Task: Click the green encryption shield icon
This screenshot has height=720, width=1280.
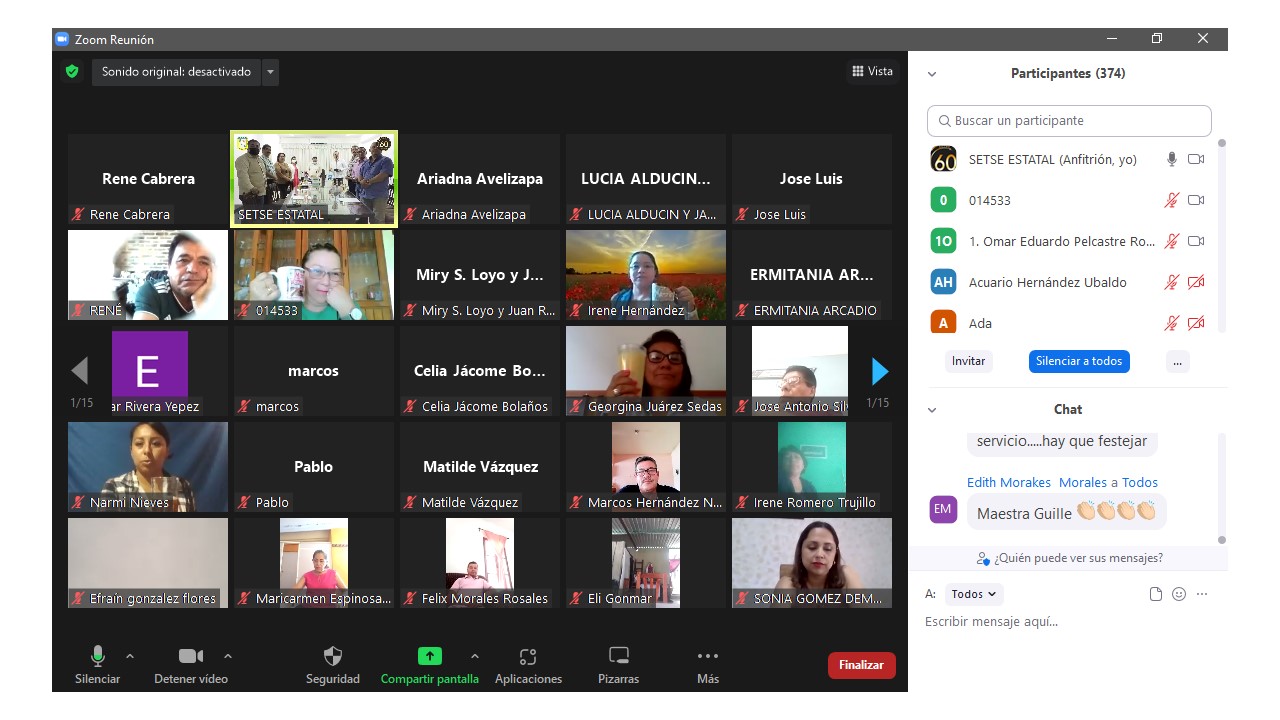Action: [71, 71]
